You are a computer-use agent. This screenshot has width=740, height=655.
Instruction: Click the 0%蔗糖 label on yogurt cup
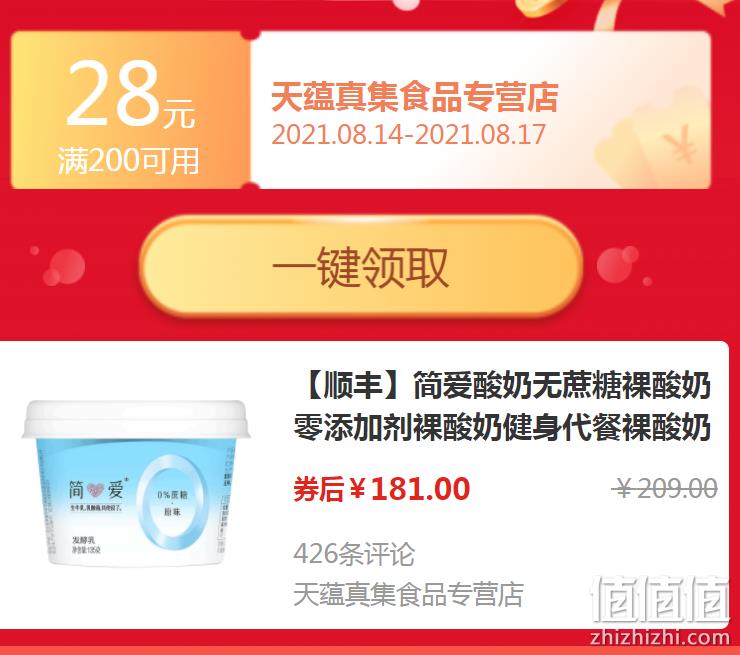(x=172, y=495)
